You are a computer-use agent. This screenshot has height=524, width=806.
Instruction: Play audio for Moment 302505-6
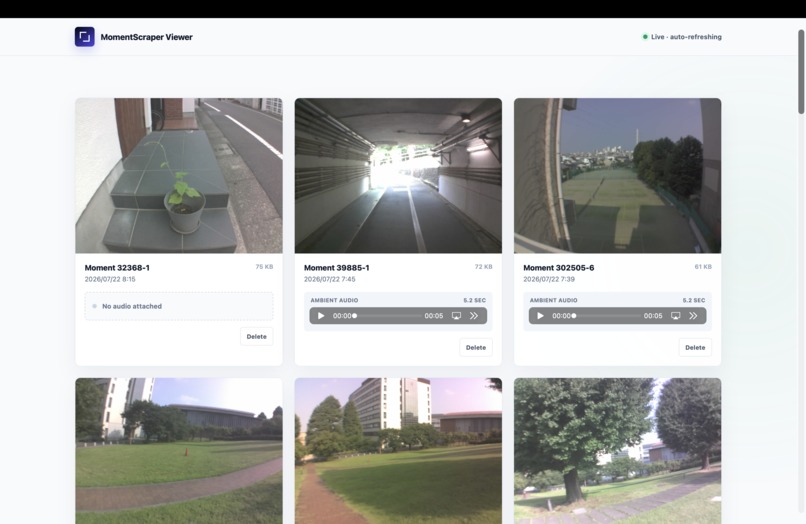tap(540, 316)
